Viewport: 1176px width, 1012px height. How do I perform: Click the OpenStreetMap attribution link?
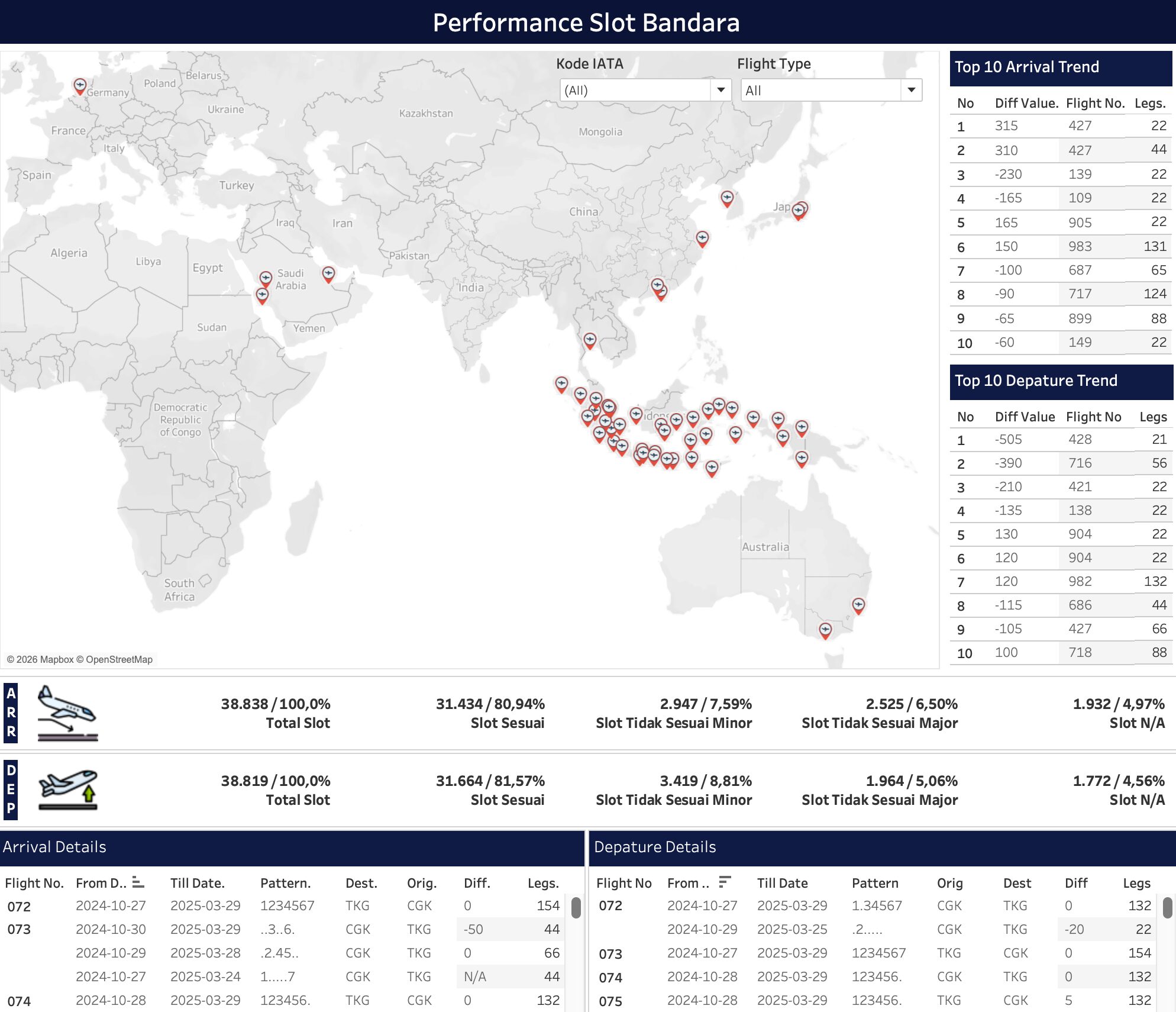tap(121, 659)
